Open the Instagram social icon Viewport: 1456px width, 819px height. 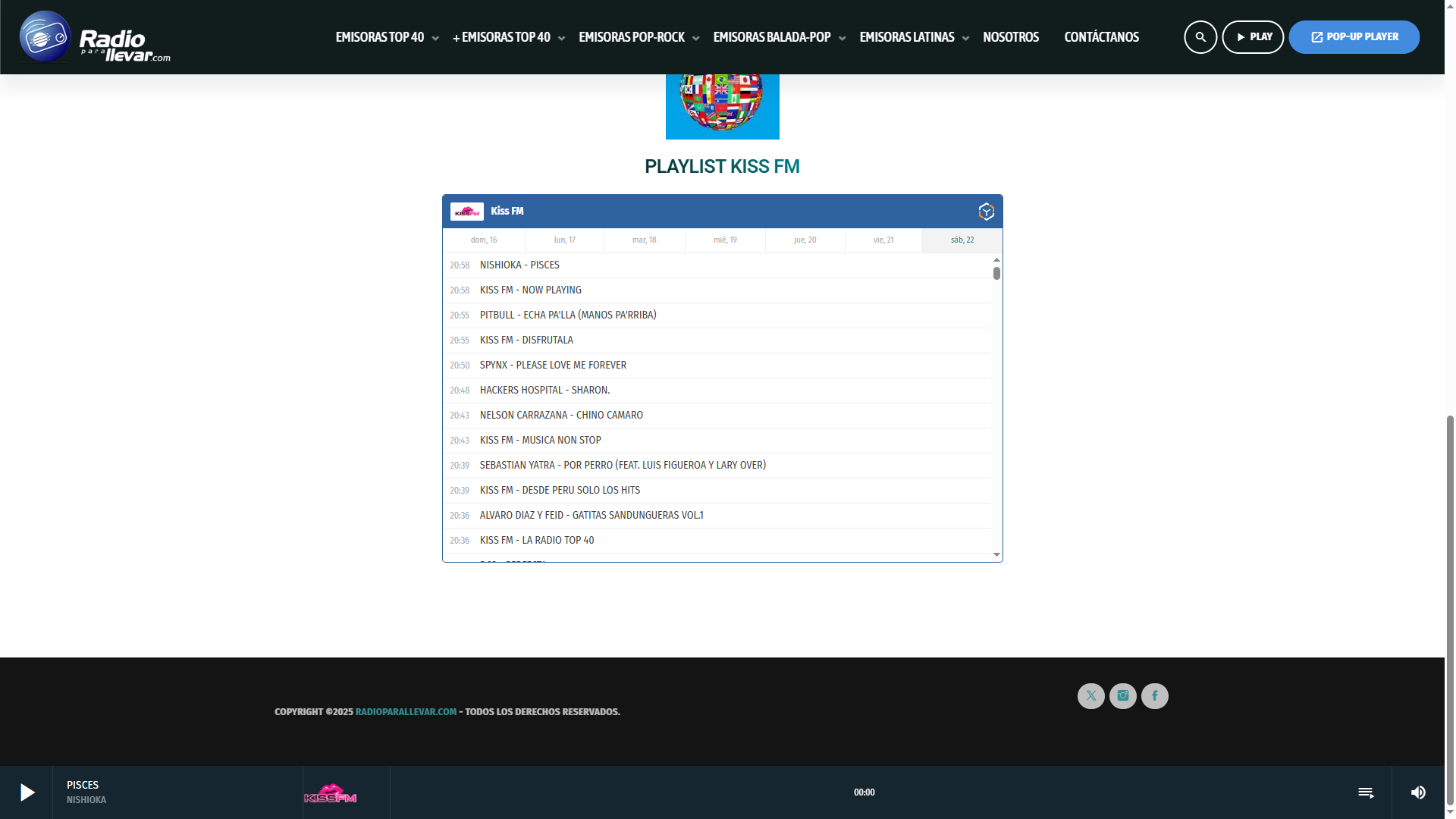(x=1123, y=696)
